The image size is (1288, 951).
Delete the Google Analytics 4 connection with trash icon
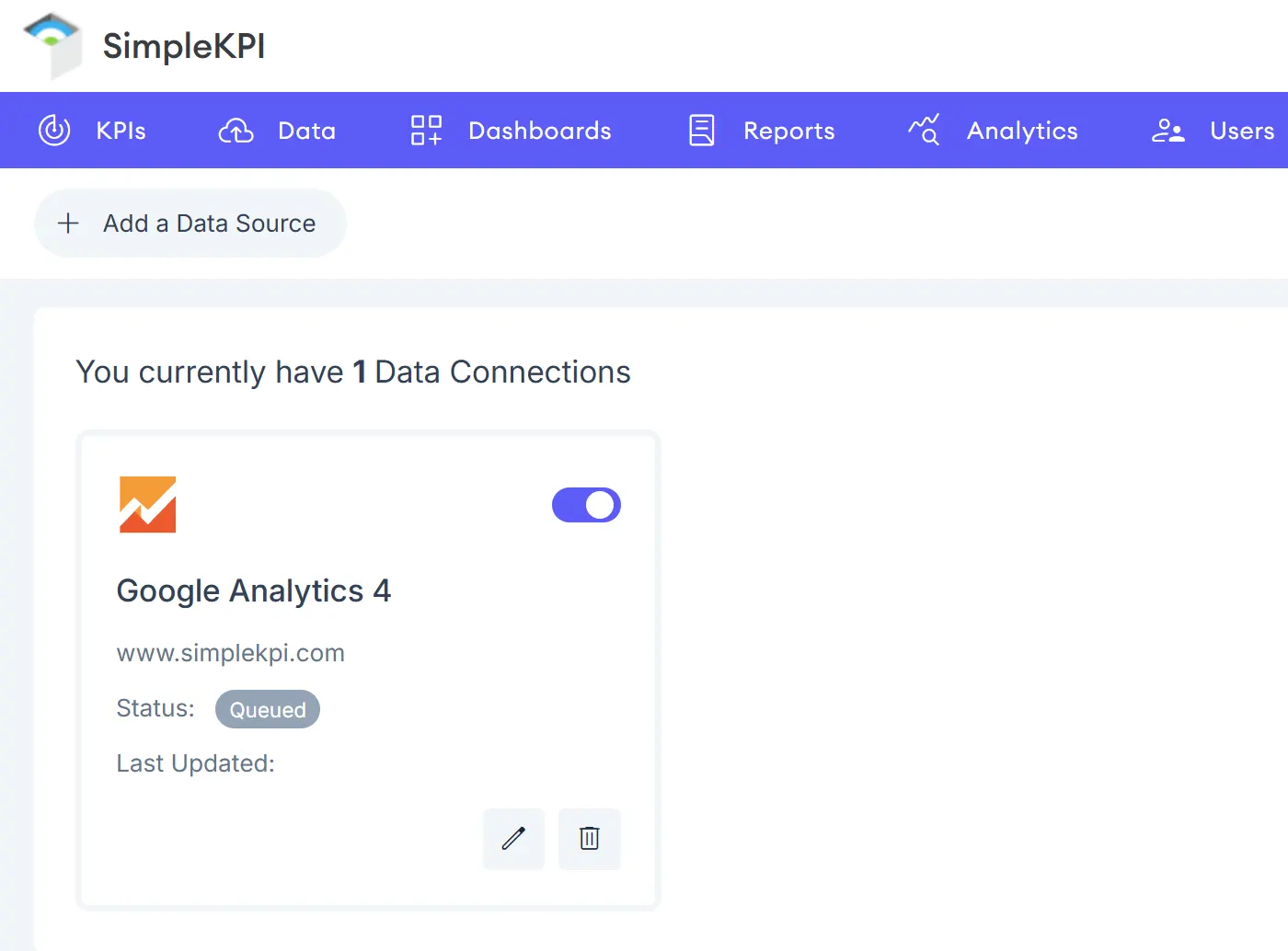[x=590, y=838]
